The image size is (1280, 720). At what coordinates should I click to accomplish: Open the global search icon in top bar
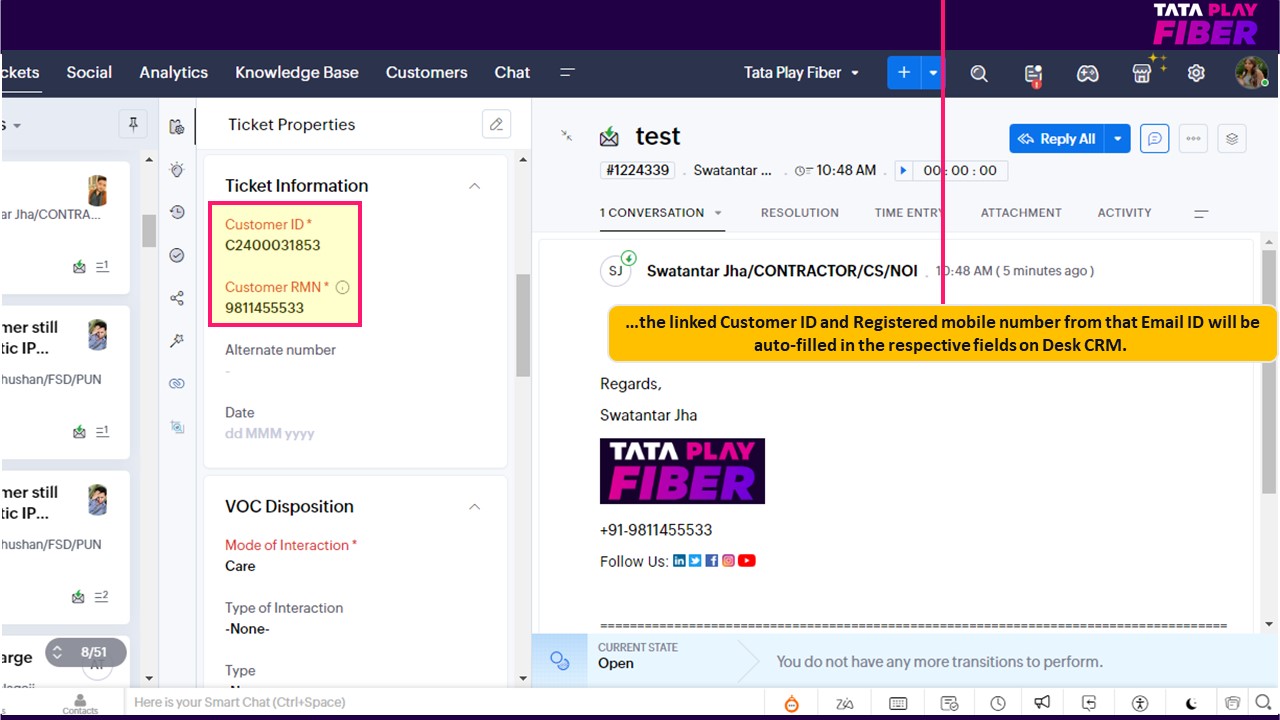point(979,73)
